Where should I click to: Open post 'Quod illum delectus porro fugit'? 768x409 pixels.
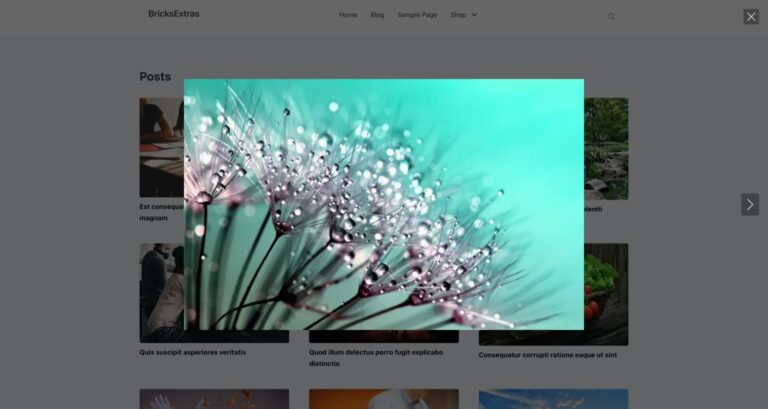375,352
